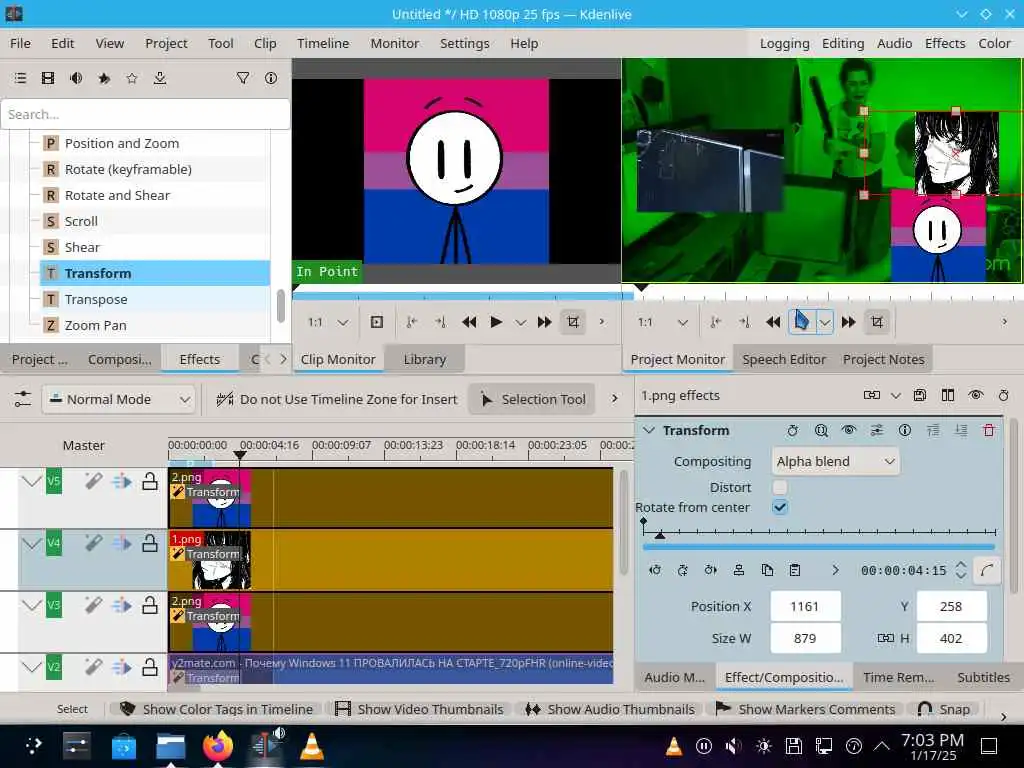Screen dimensions: 1024x768
Task: Copy keyframe values icon
Action: coord(767,570)
